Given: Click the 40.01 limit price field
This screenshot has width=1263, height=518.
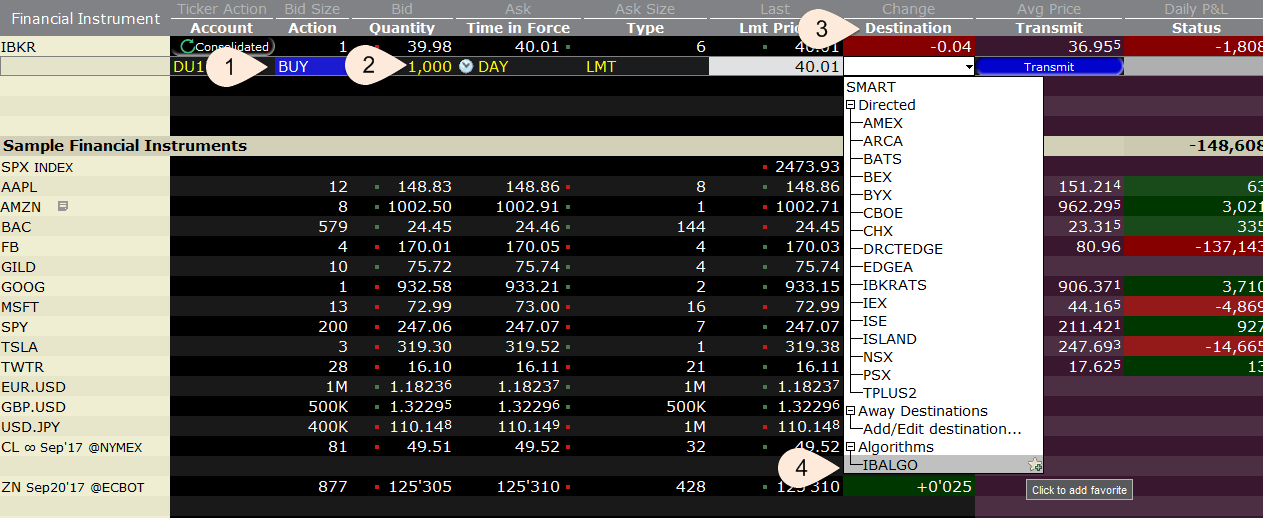Looking at the screenshot, I should coord(775,67).
